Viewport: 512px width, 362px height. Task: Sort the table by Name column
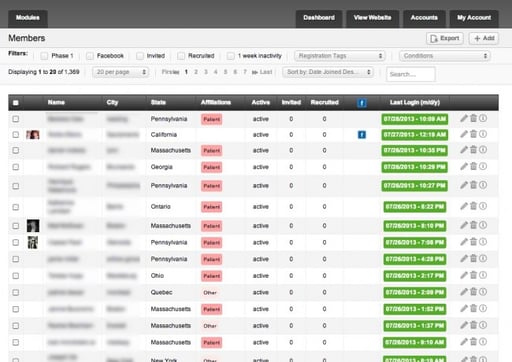56,102
